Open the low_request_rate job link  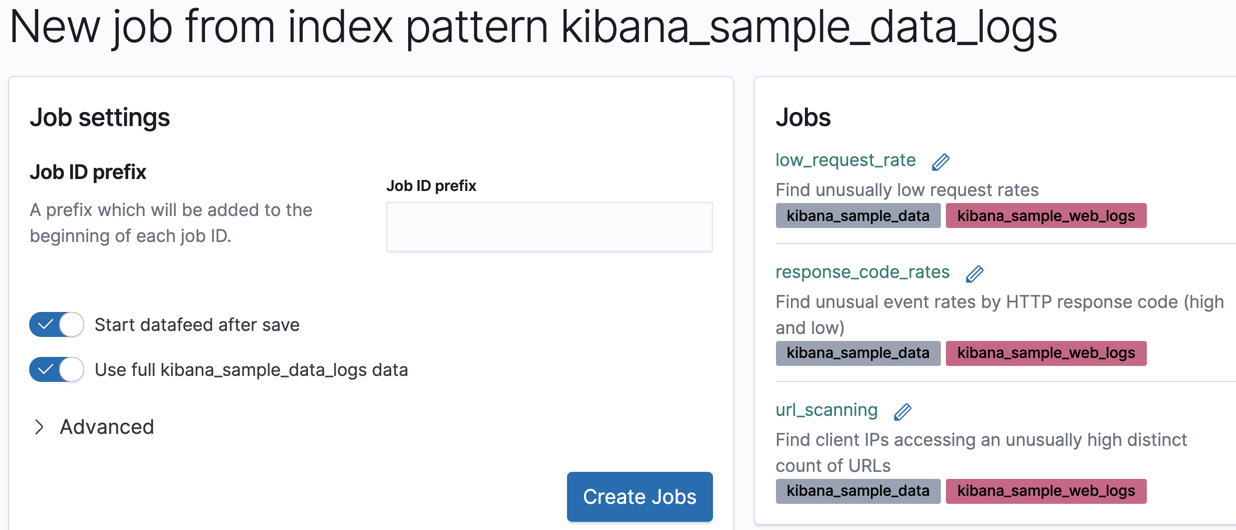845,160
